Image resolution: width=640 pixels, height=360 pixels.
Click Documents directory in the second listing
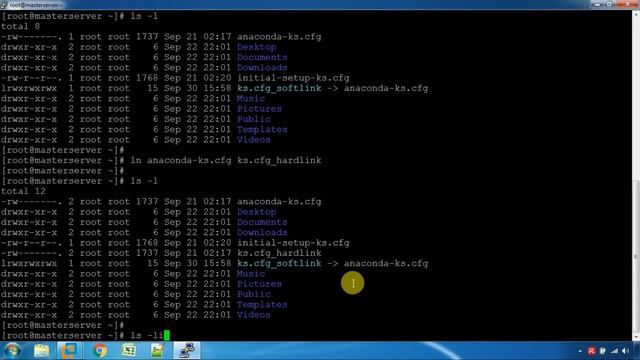[262, 222]
